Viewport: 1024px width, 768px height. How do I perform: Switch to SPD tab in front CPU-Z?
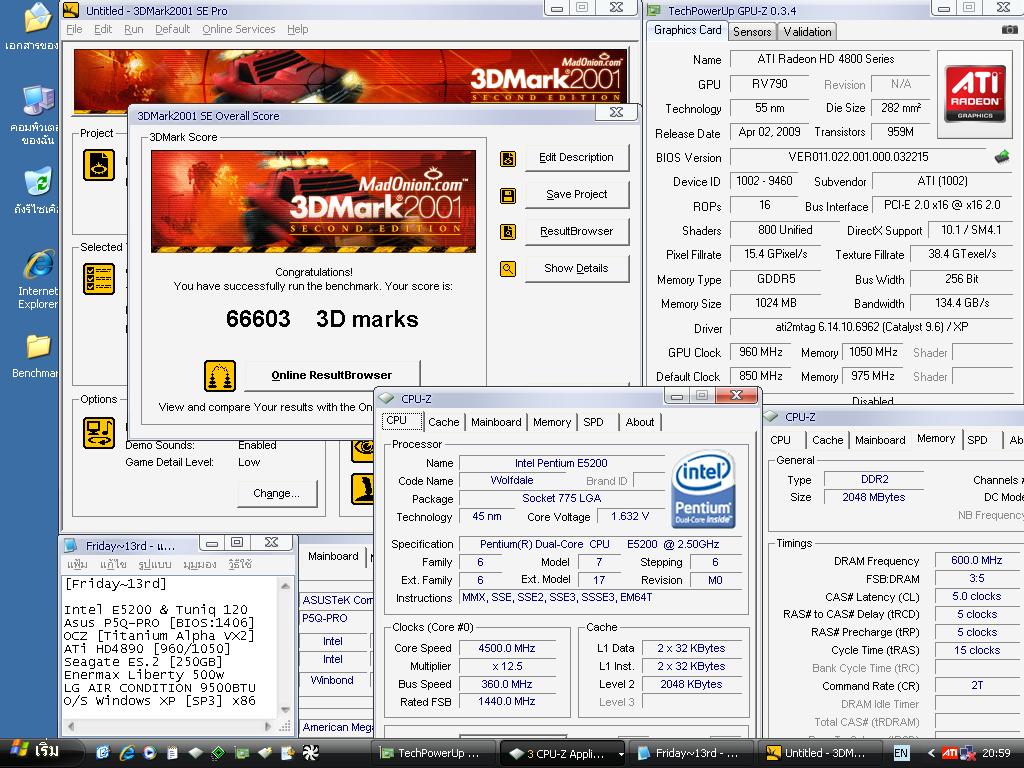point(594,423)
